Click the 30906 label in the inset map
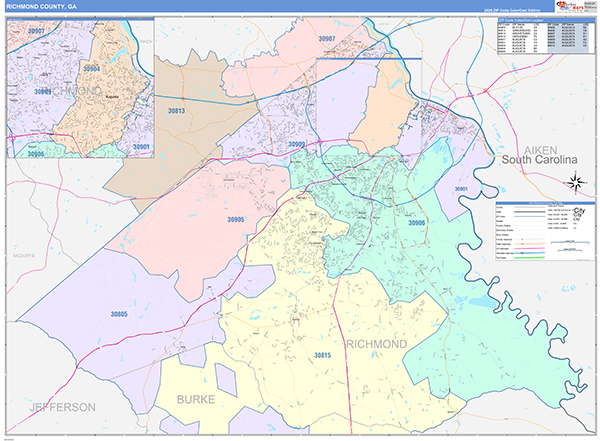The image size is (600, 441). tap(36, 154)
